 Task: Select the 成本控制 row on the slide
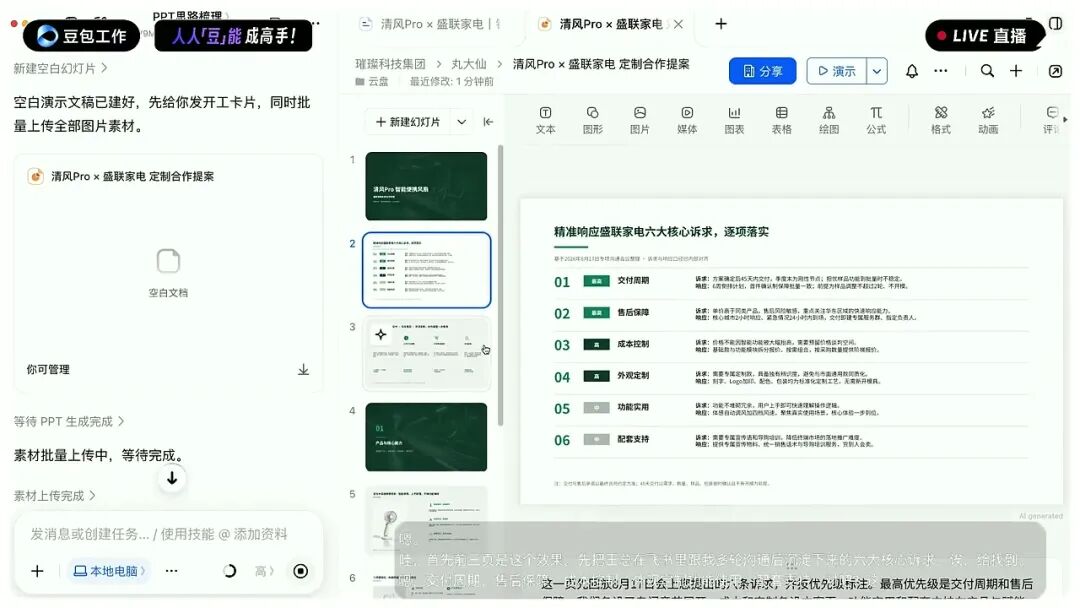791,345
